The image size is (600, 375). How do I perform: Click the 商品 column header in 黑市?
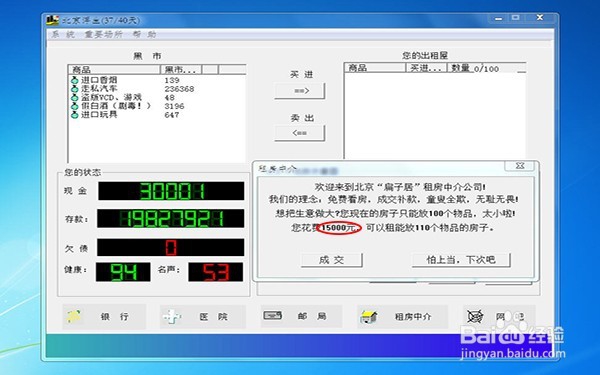[114, 70]
